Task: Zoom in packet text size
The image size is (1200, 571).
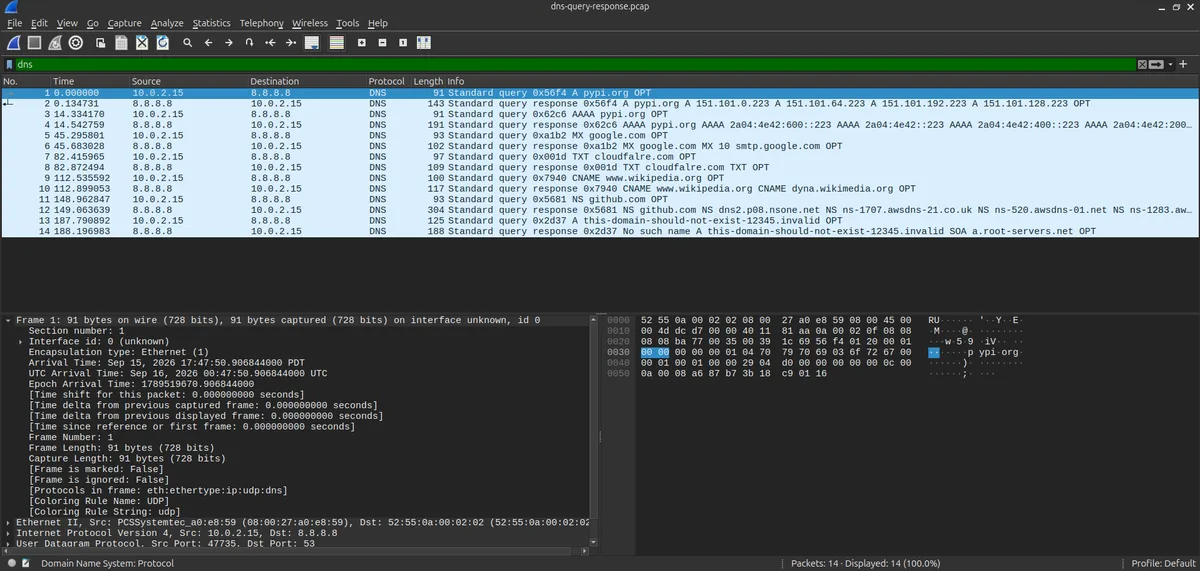Action: pyautogui.click(x=361, y=43)
